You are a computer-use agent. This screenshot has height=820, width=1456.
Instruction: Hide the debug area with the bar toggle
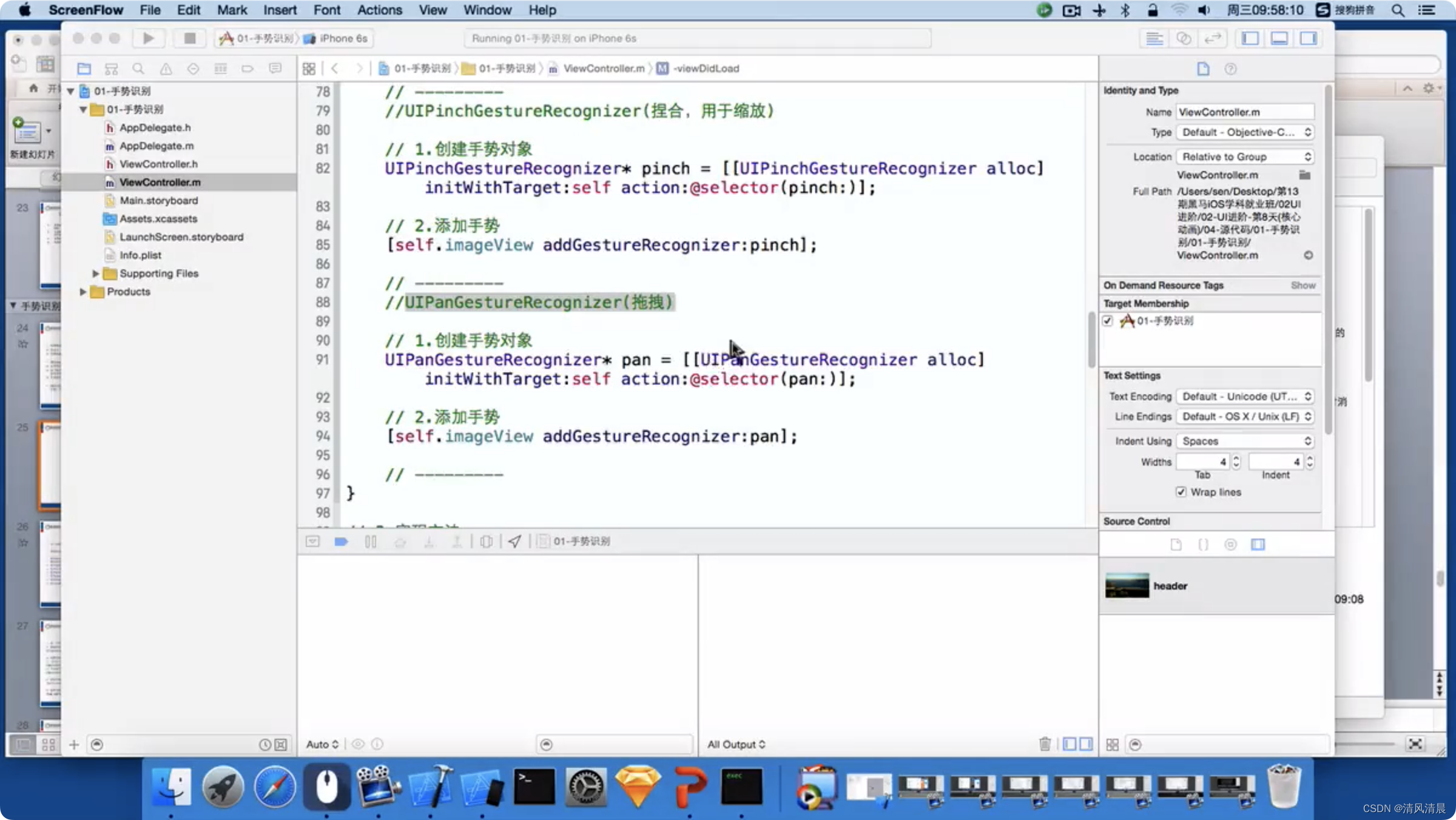(x=312, y=542)
